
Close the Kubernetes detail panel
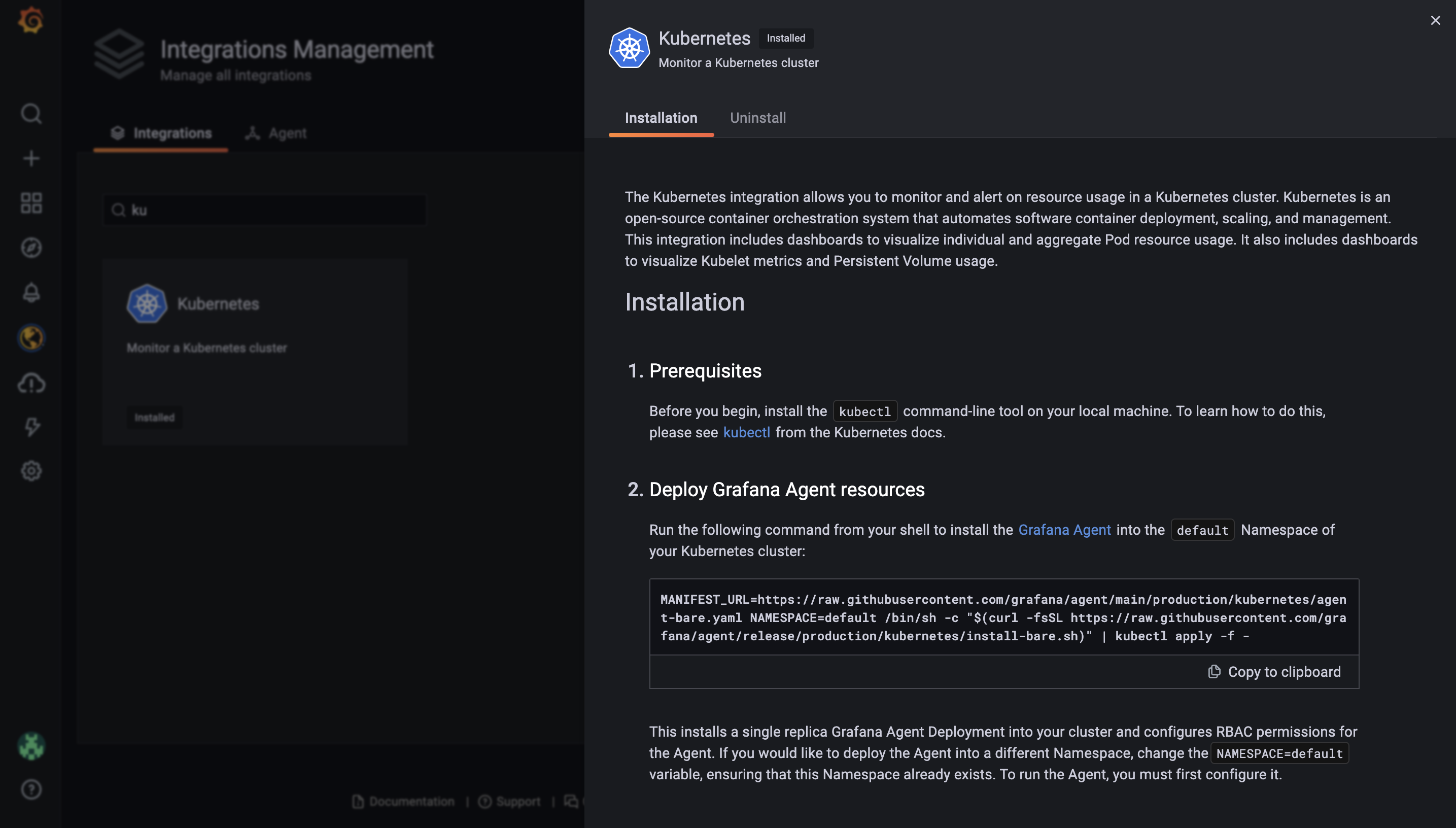coord(1435,20)
